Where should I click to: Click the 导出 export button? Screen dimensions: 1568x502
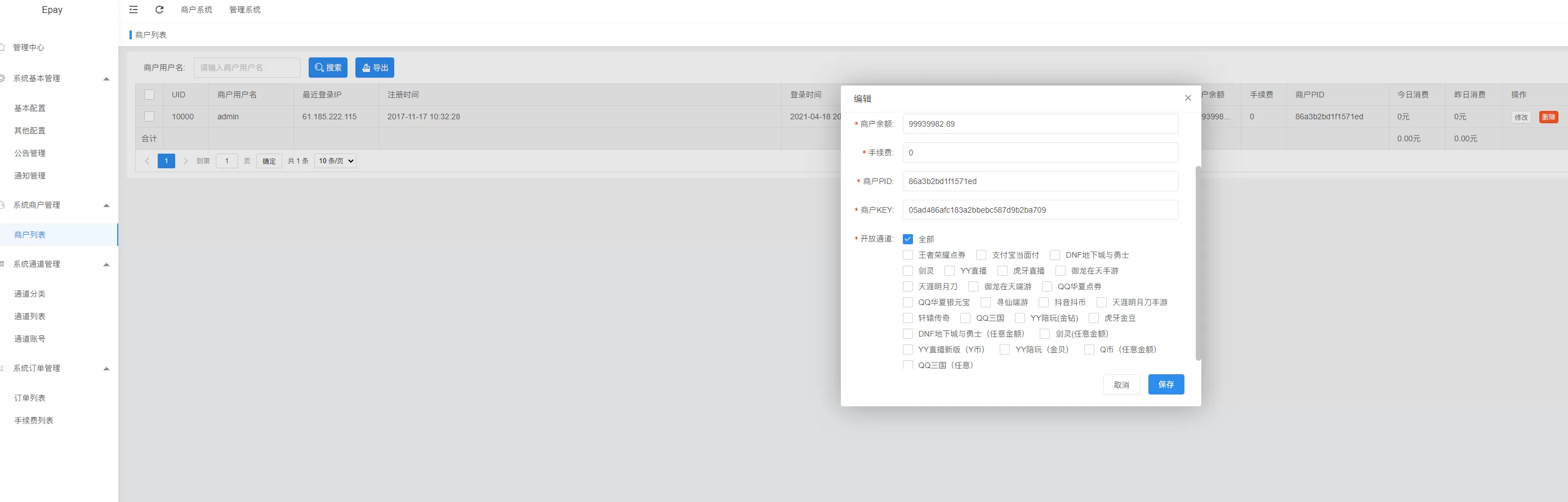point(375,68)
